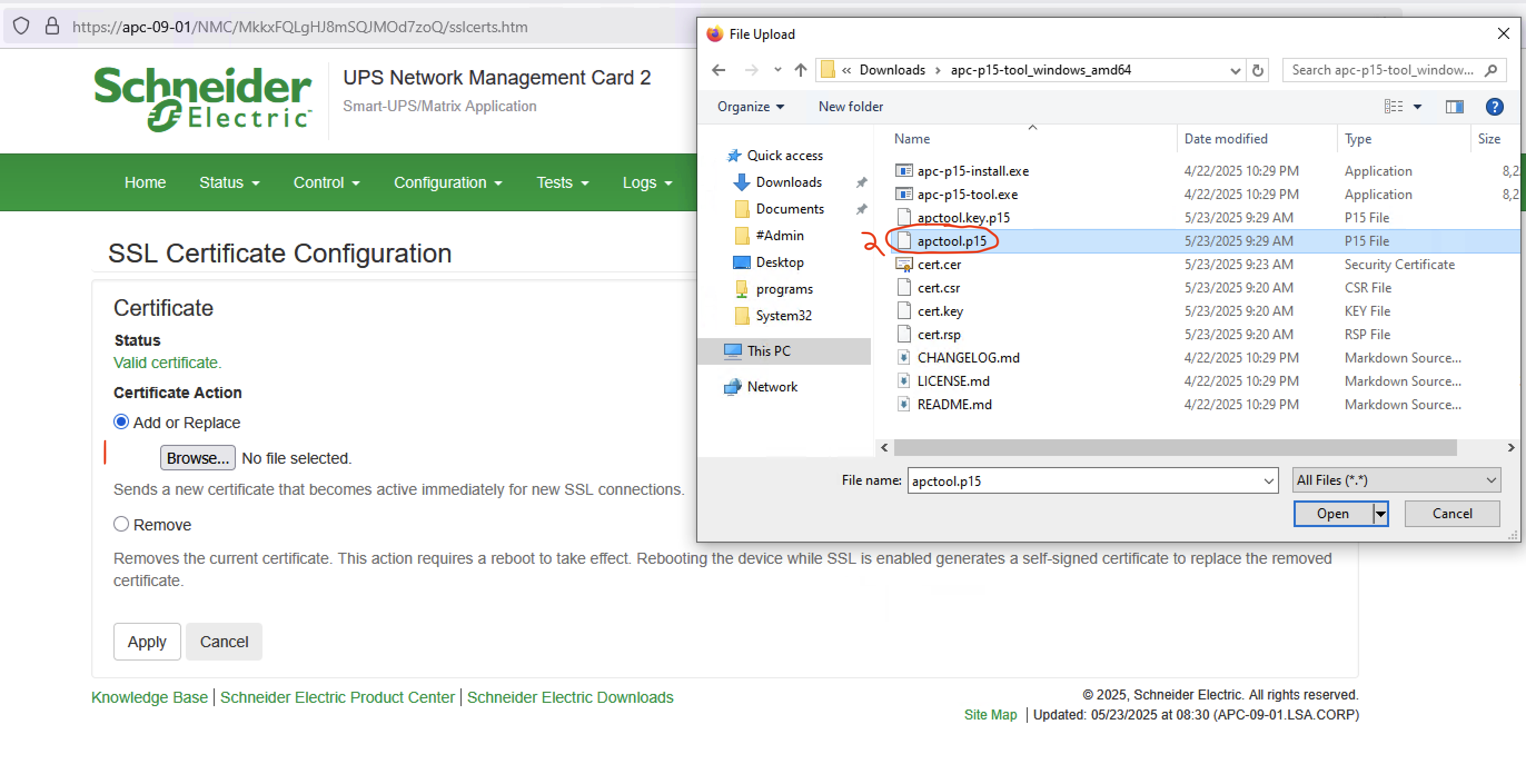
Task: Open the All Files type filter dropdown
Action: pos(1396,480)
